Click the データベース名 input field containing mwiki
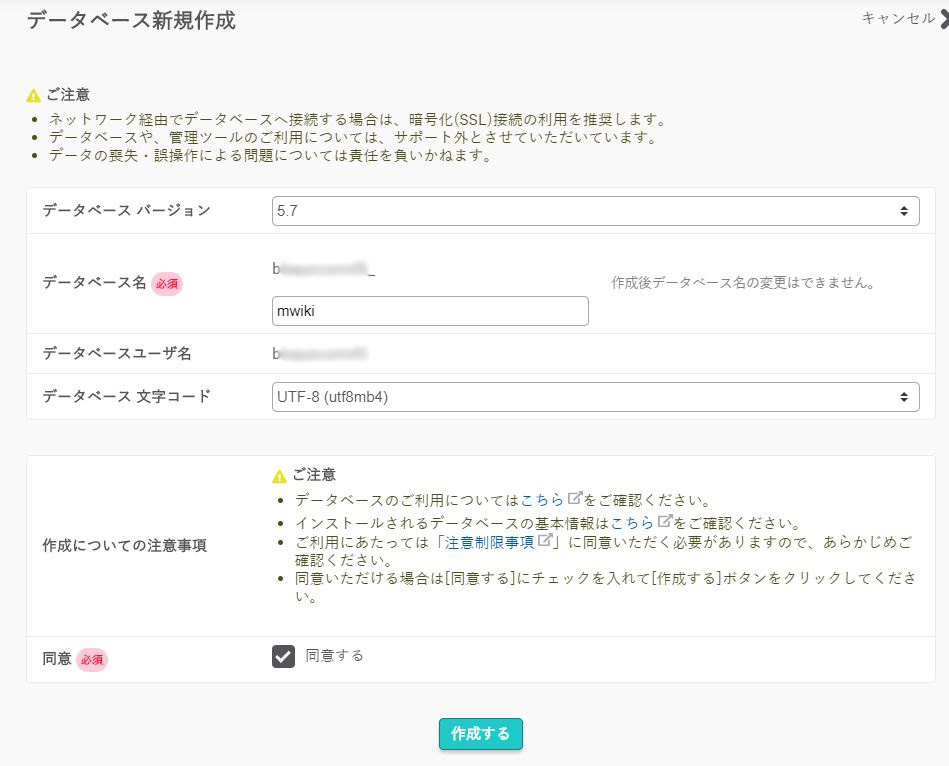 430,311
